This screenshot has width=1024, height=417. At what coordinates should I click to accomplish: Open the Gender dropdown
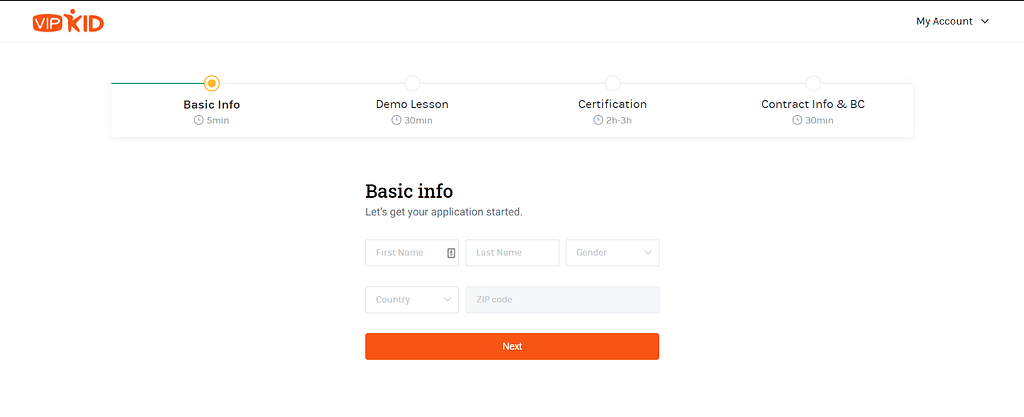coord(612,253)
